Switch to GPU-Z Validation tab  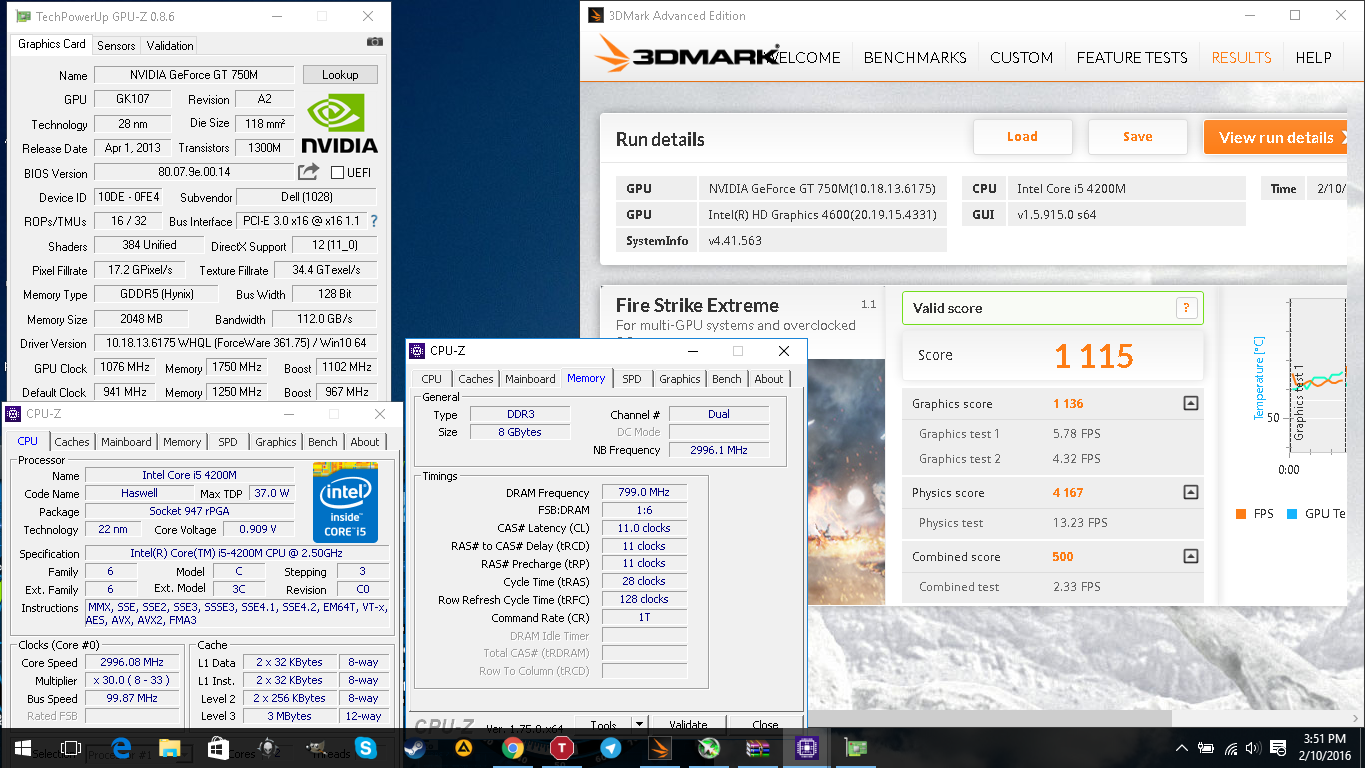(170, 46)
